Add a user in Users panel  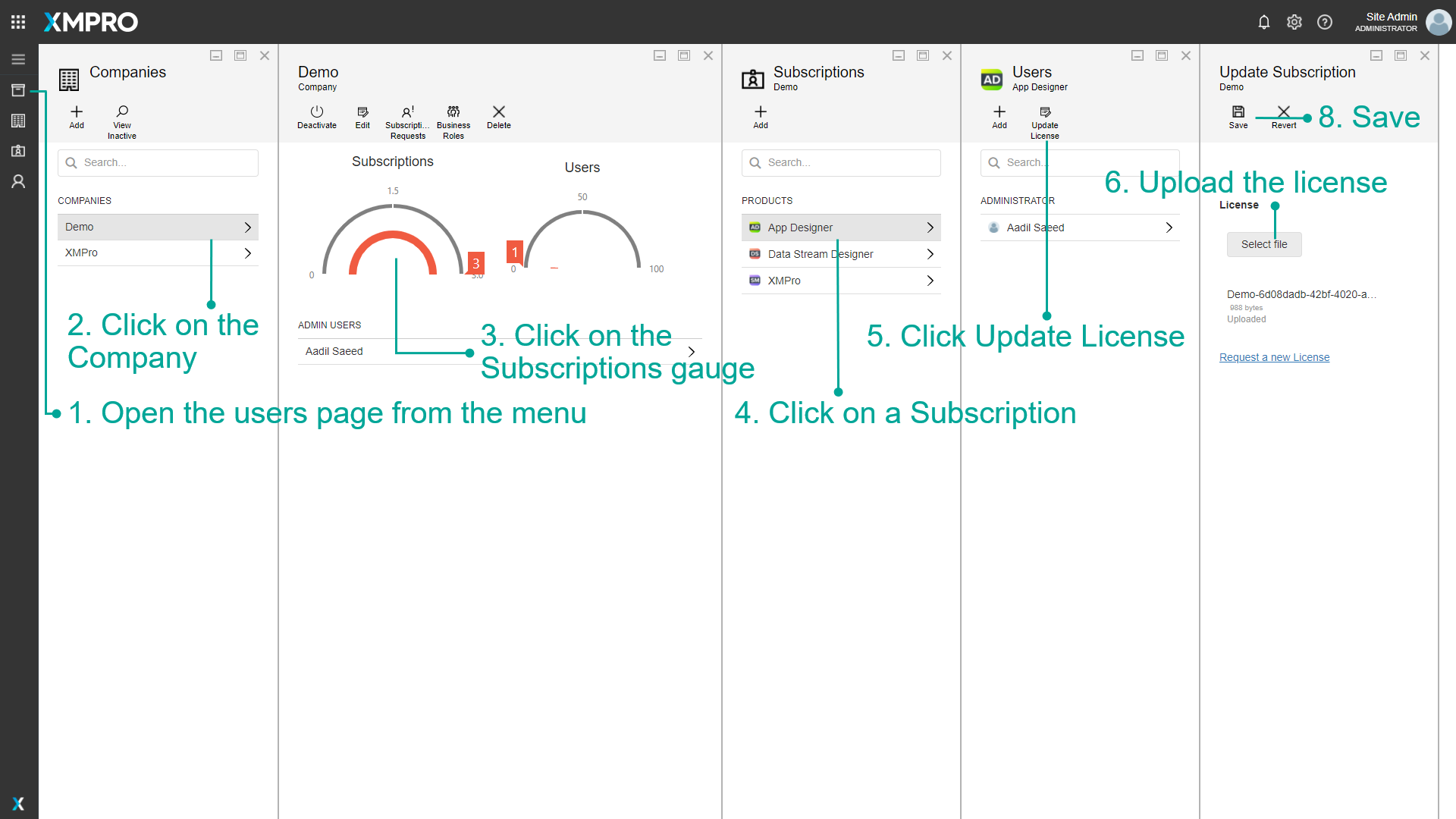[999, 118]
